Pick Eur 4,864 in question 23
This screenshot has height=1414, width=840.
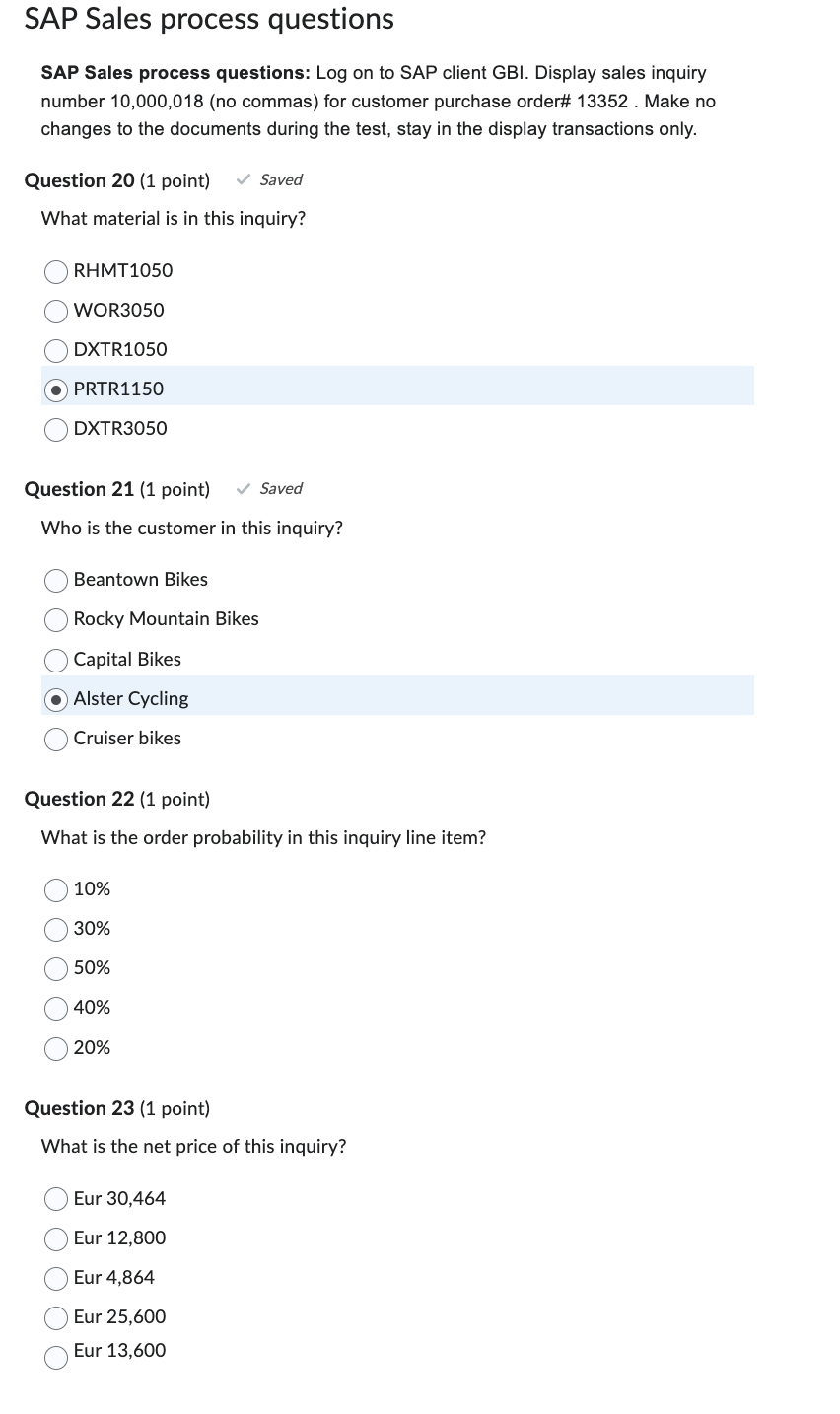[56, 1278]
